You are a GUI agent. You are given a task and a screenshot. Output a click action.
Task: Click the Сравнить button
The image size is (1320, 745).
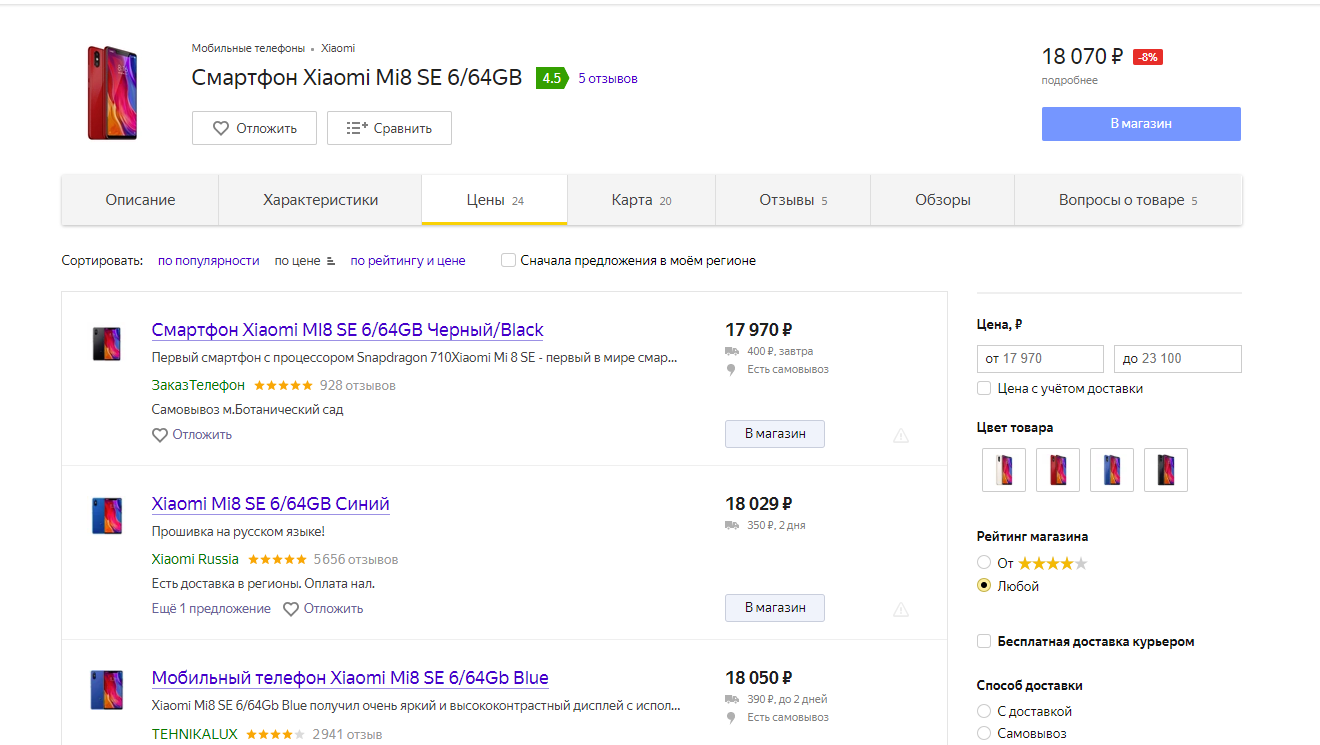(389, 128)
